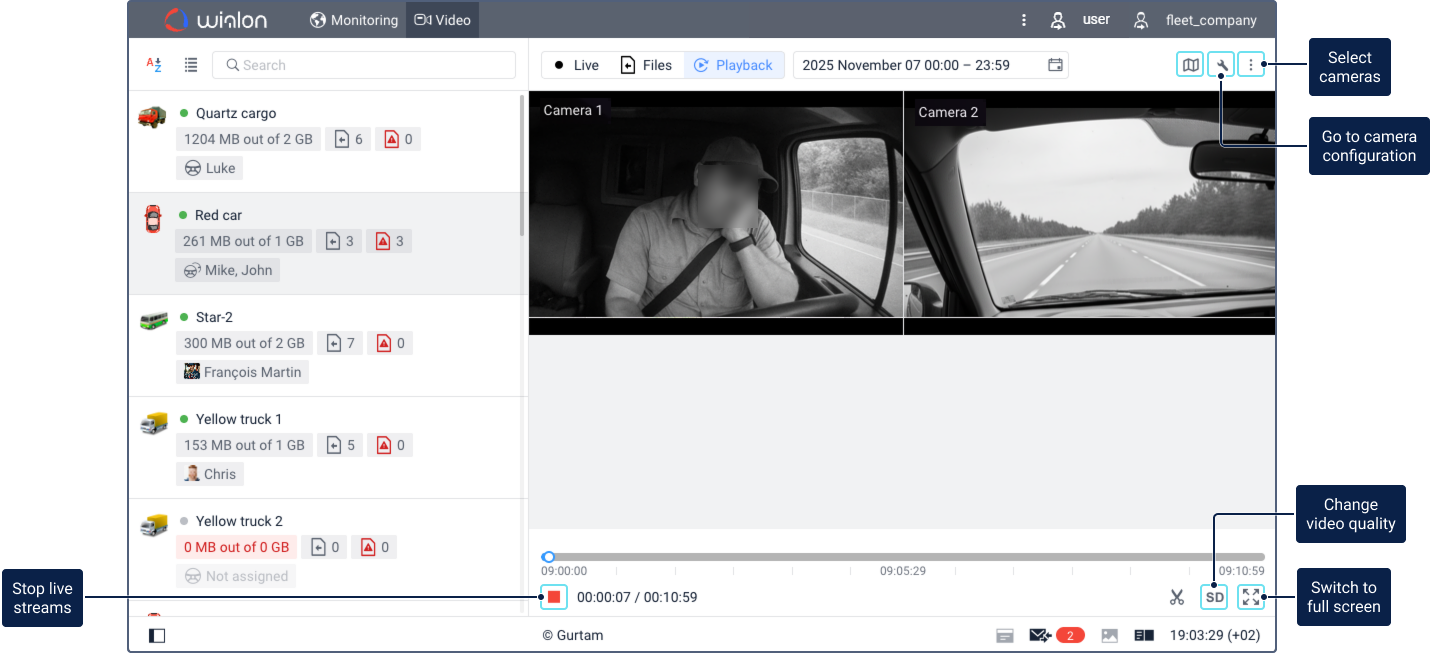This screenshot has width=1432, height=653.
Task: Click the playback timeline slider handle
Action: (x=548, y=557)
